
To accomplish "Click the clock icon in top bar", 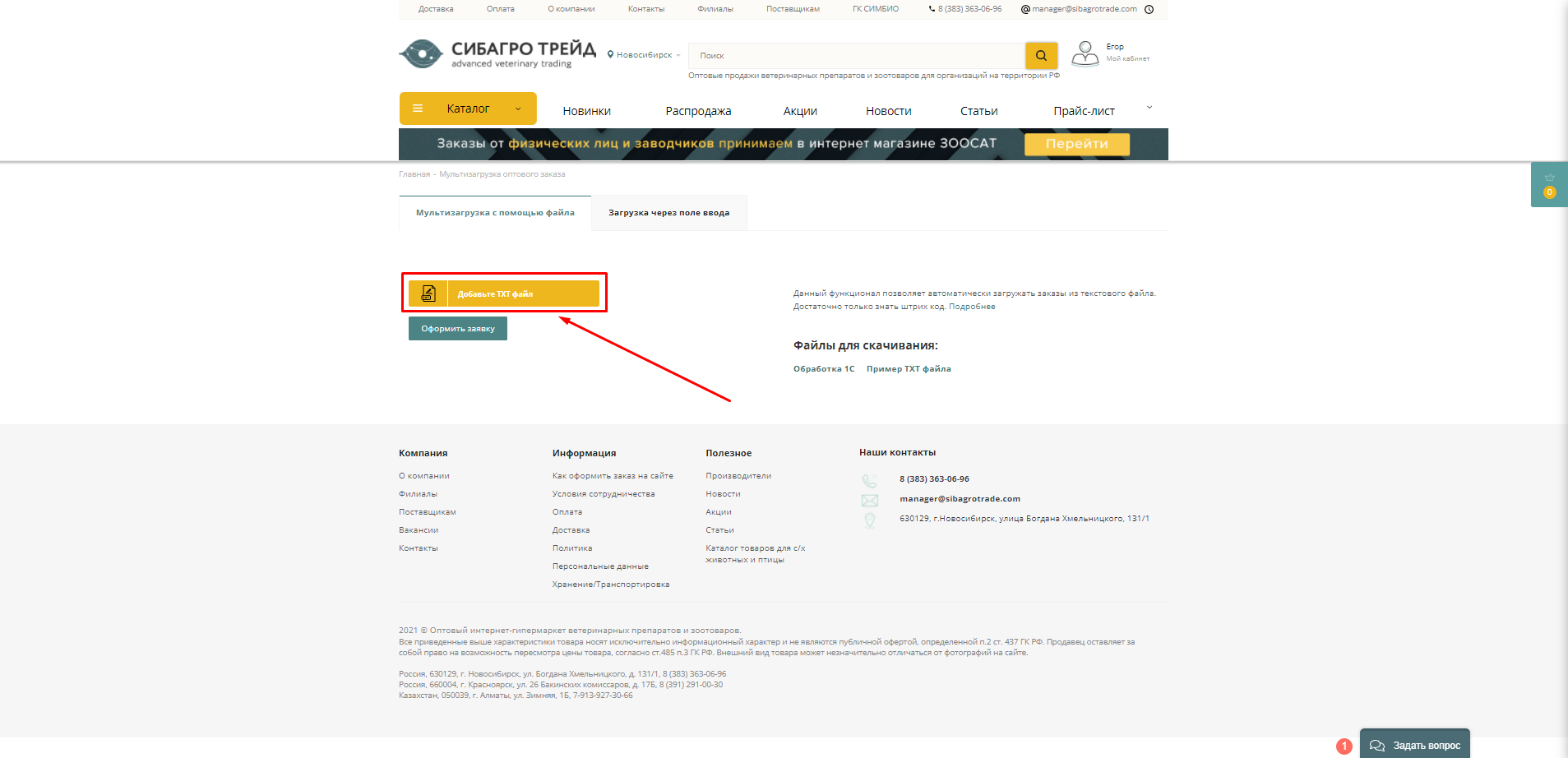I will [1149, 9].
